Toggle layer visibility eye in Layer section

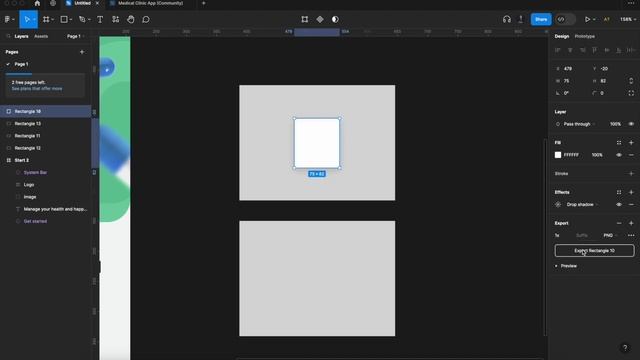click(631, 124)
